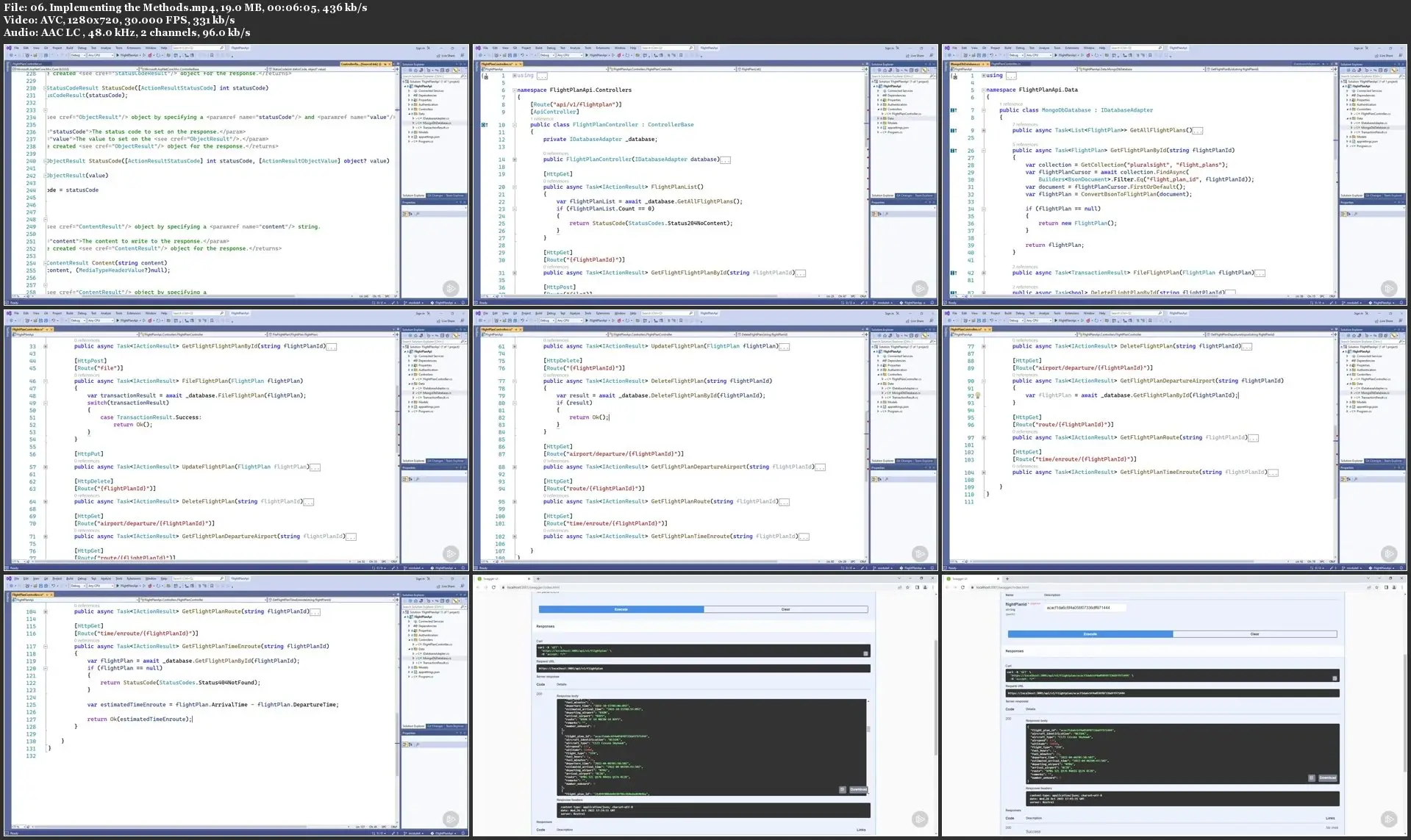
Task: Click Clear in Swagger flightPlanId thumbnail
Action: tap(1254, 634)
